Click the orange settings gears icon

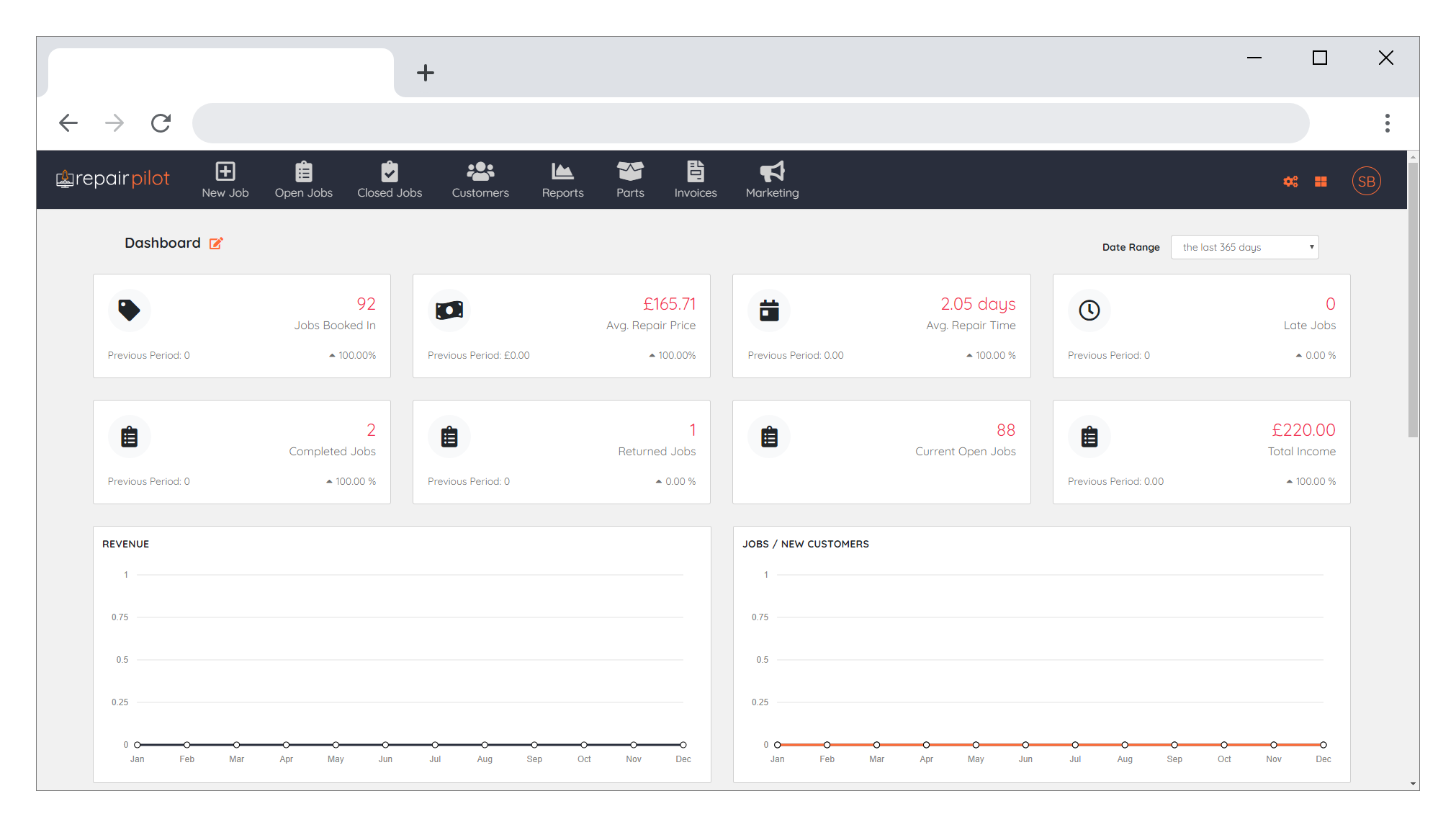tap(1290, 182)
